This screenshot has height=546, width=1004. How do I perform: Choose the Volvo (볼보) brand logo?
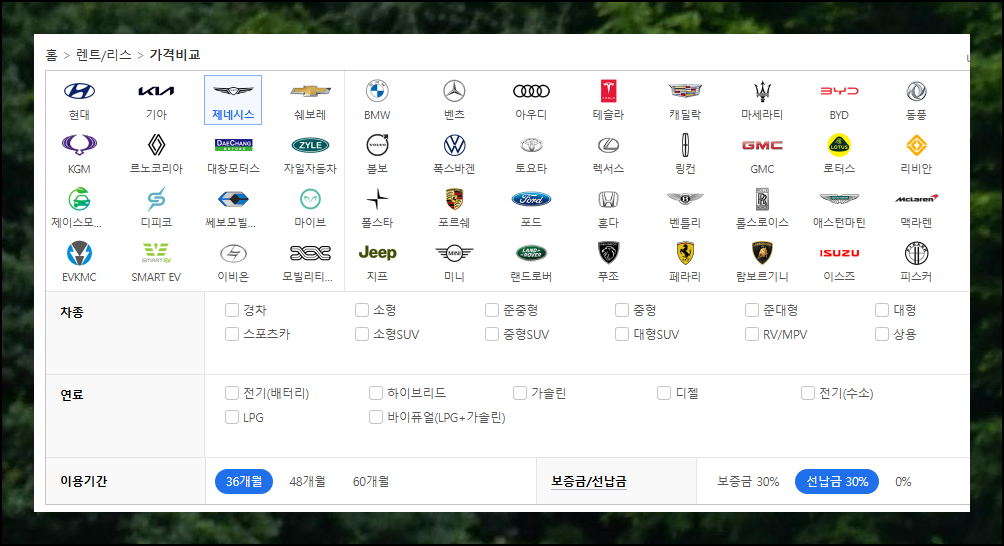(377, 145)
